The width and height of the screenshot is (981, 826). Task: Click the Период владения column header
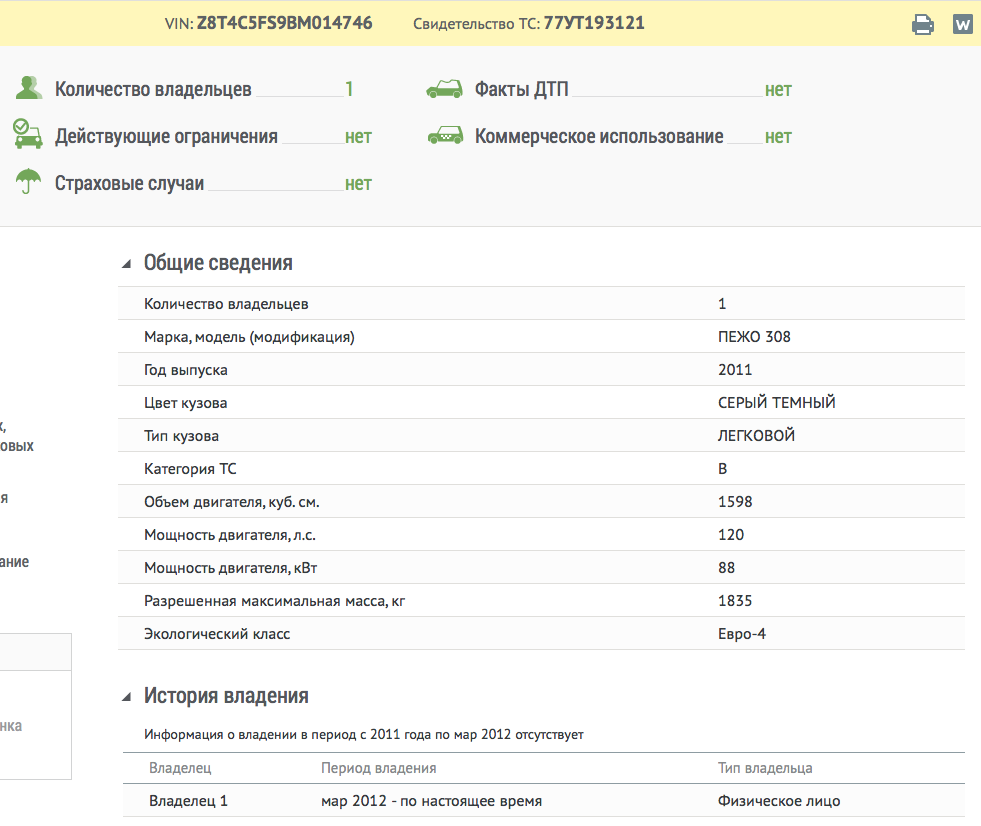click(378, 768)
